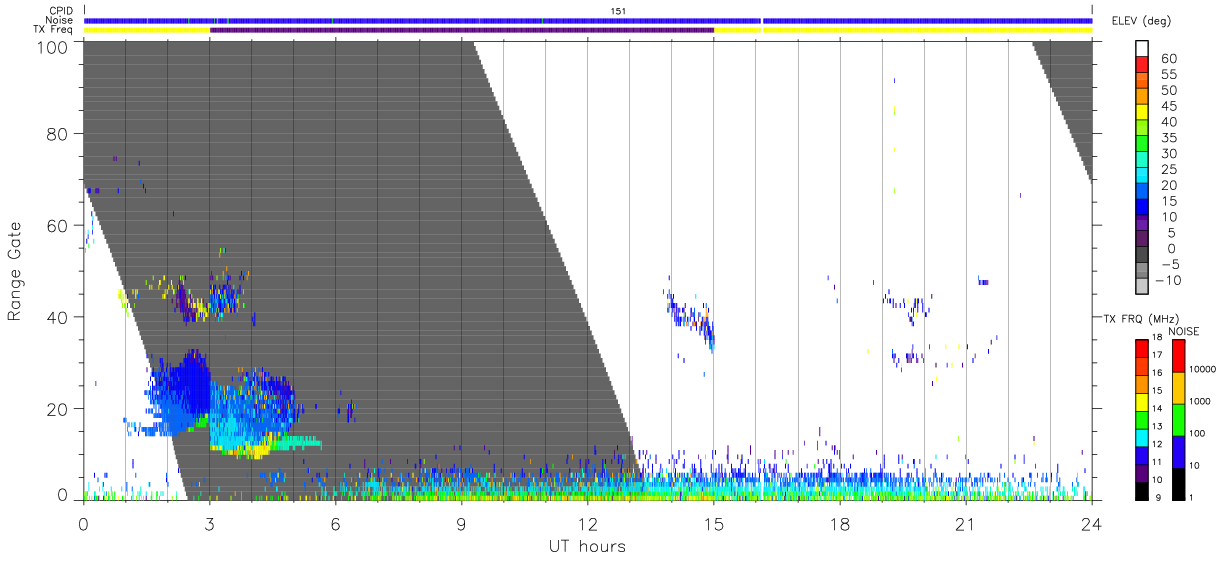Image resolution: width=1228 pixels, height=567 pixels.
Task: Select the 'TX Freq' row label
Action: point(54,30)
